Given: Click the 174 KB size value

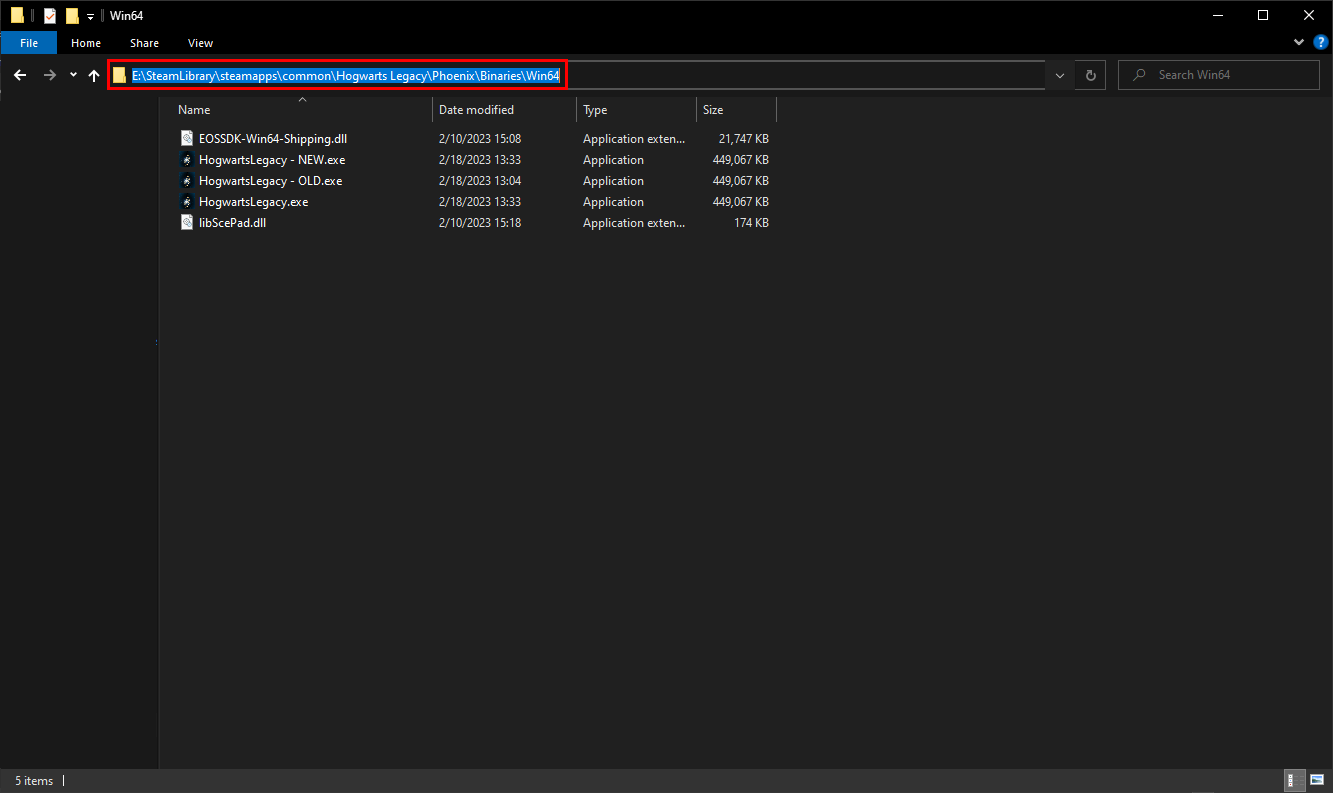Looking at the screenshot, I should point(750,223).
